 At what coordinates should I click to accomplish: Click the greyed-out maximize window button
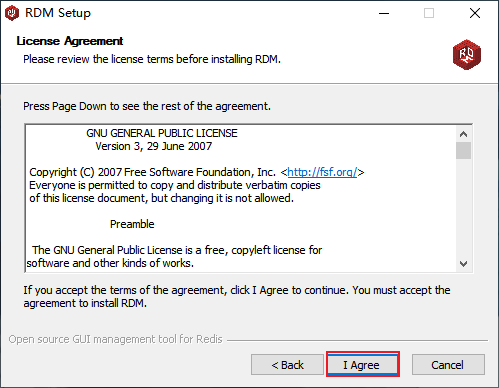[429, 13]
